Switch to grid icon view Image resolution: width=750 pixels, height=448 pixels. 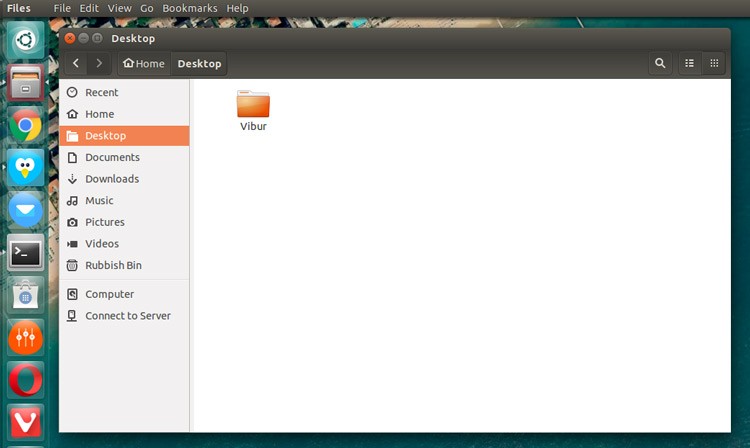714,63
